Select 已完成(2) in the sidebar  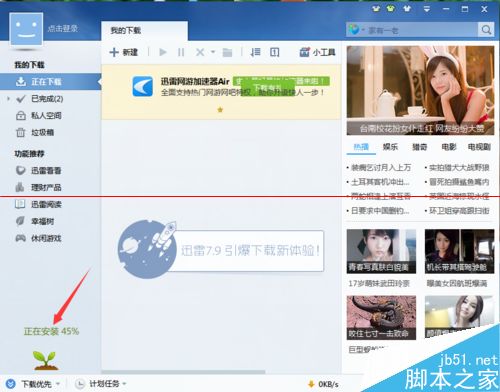(x=47, y=99)
